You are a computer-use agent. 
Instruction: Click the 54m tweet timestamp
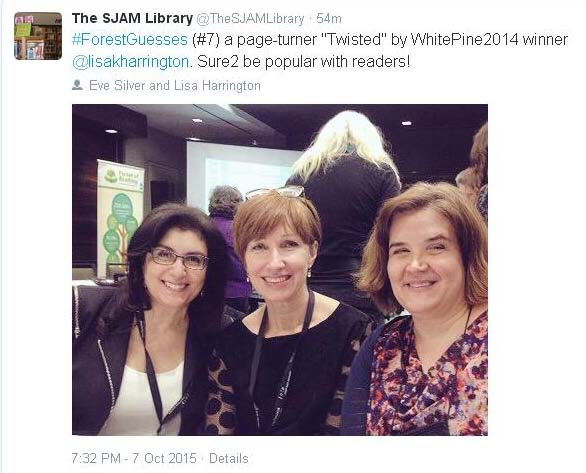(329, 19)
